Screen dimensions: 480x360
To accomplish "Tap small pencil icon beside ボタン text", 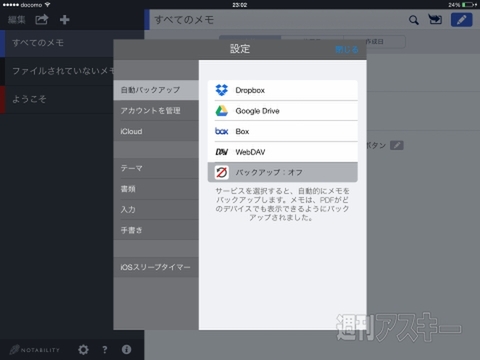I will coord(397,145).
